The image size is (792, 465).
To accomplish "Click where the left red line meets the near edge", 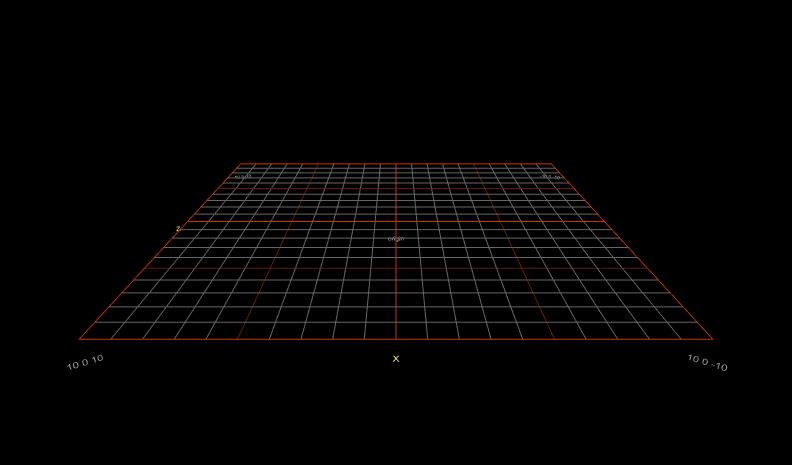I will pyautogui.click(x=238, y=339).
